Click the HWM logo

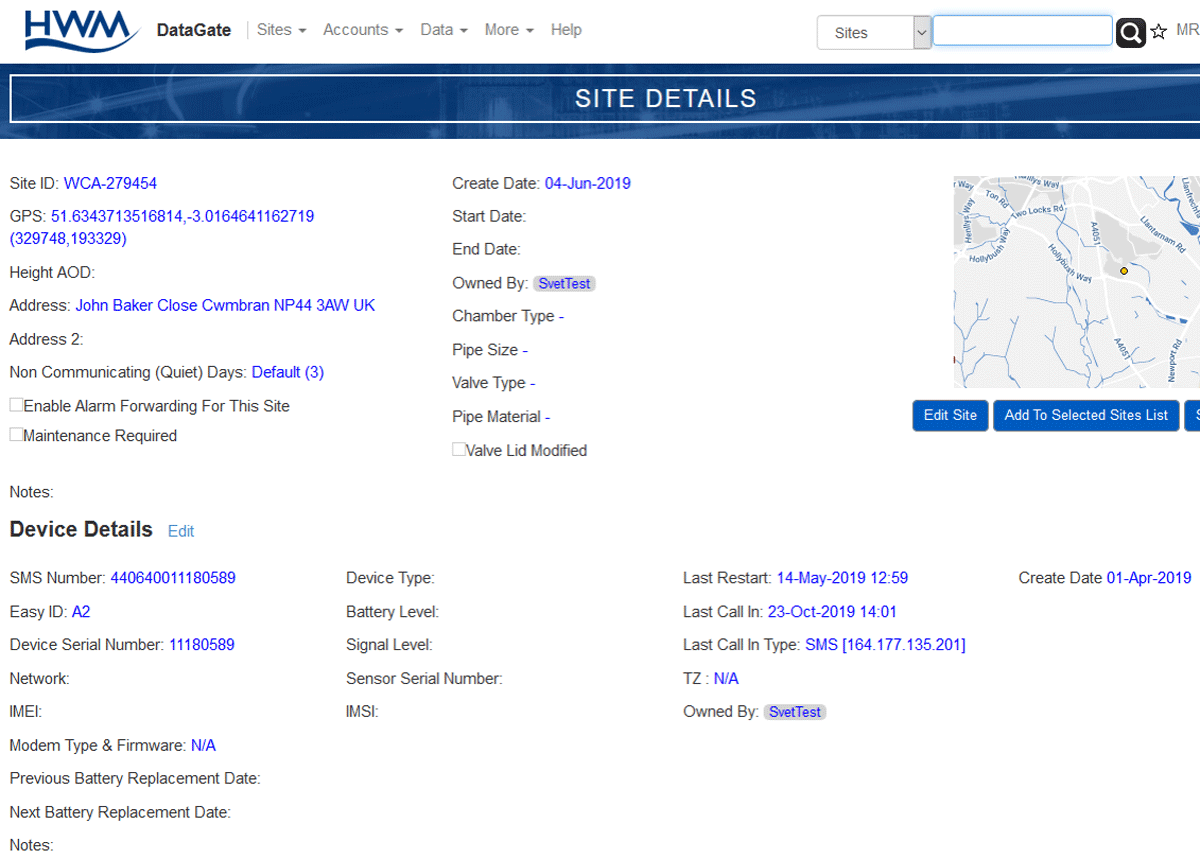(x=82, y=31)
